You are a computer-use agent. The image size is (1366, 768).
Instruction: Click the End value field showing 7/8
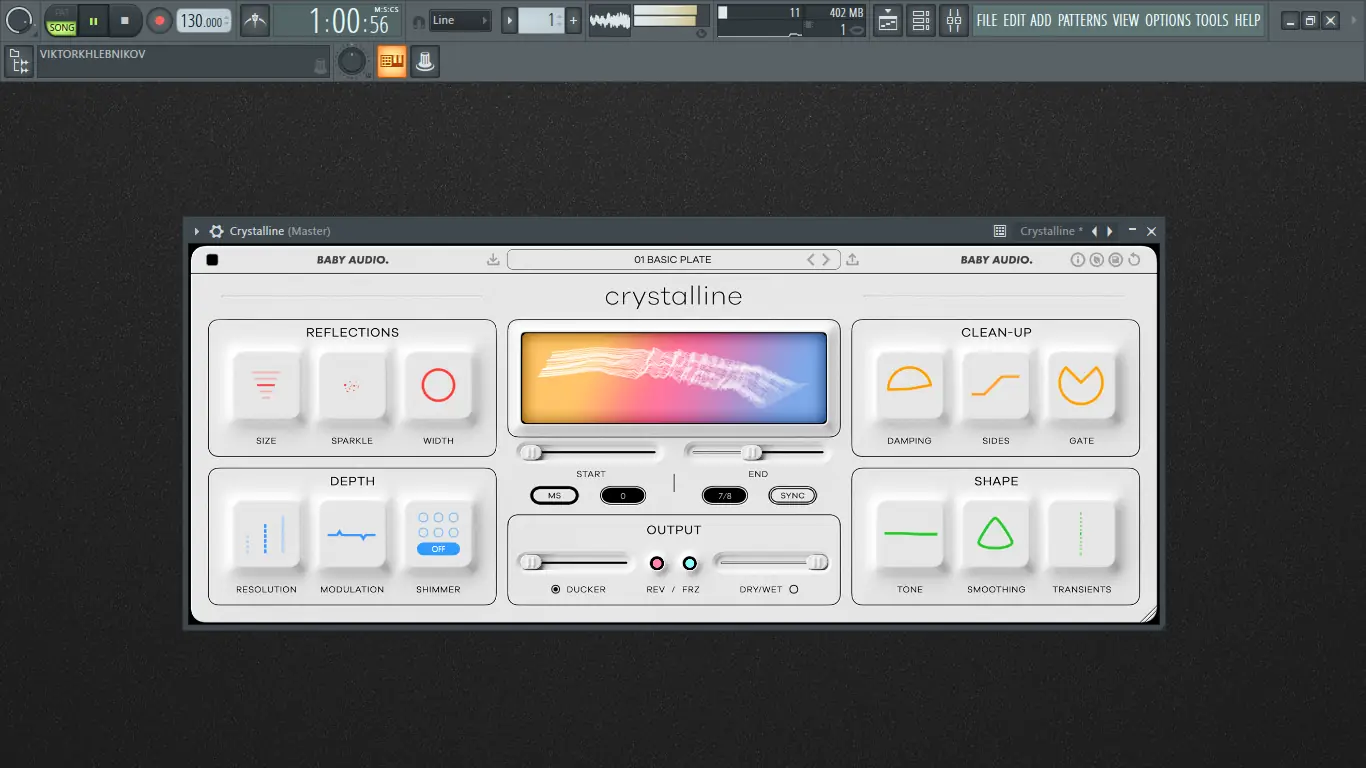coord(725,496)
